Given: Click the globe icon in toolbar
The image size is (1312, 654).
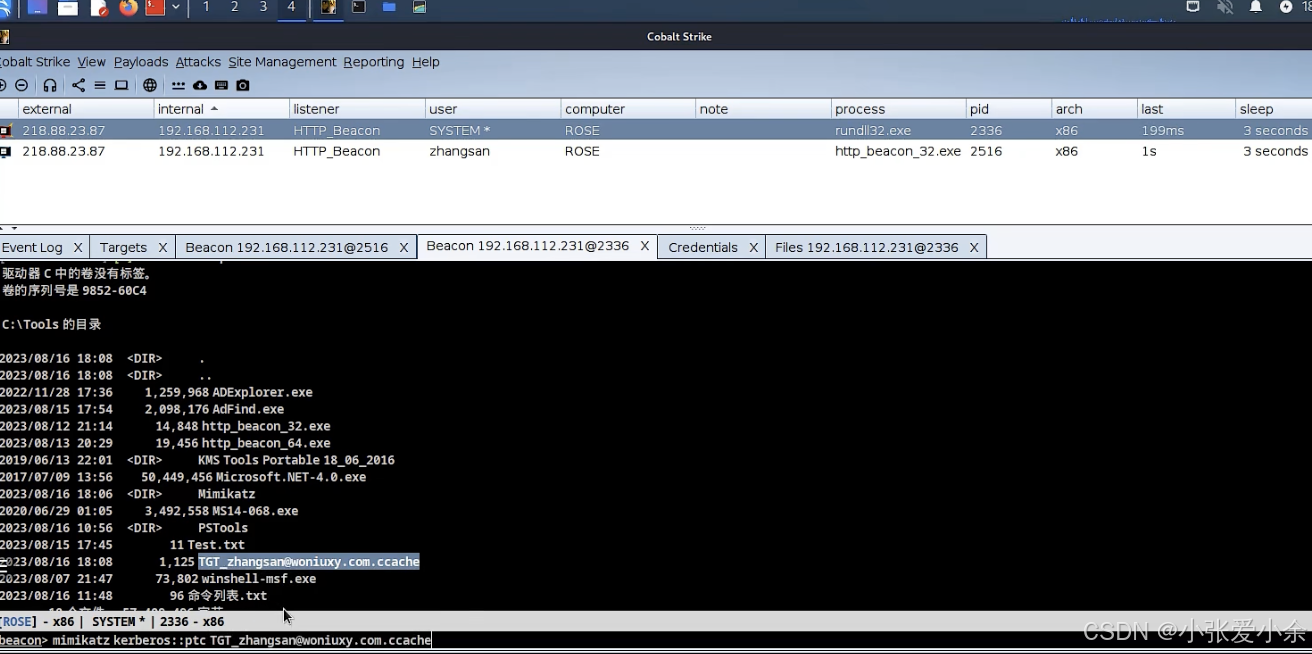Looking at the screenshot, I should tap(150, 85).
